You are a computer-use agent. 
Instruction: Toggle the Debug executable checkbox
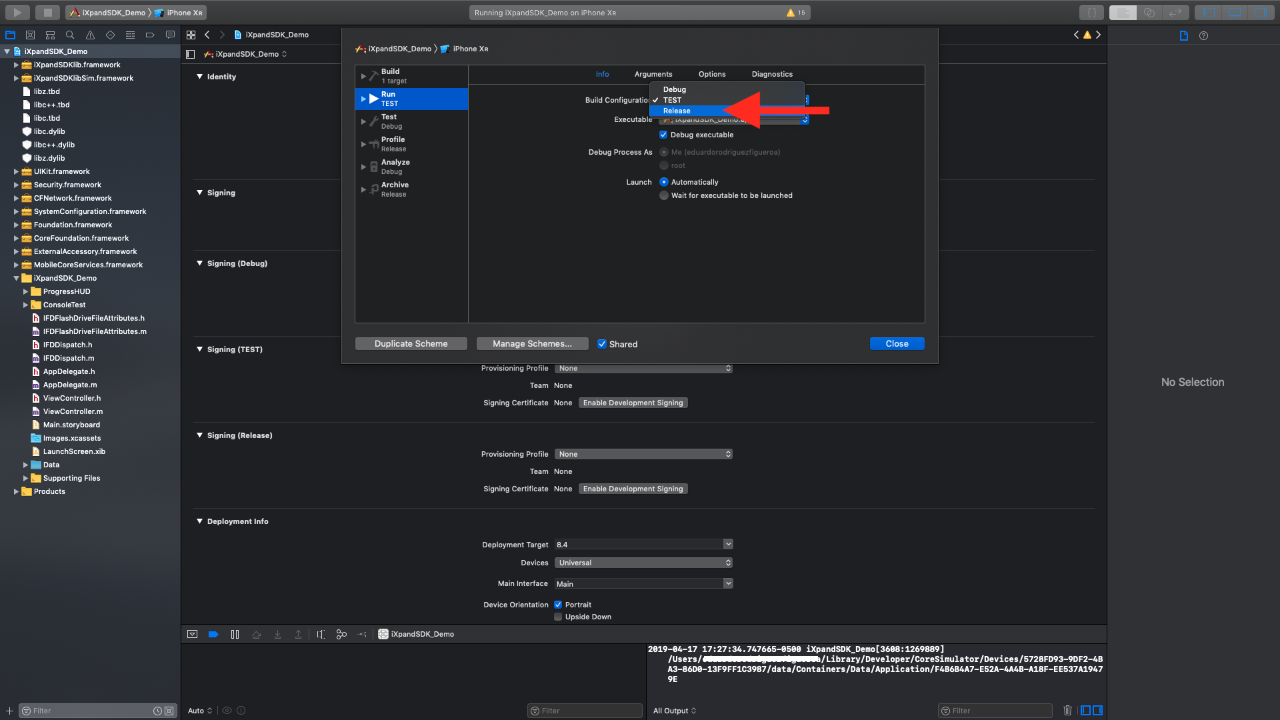[663, 135]
